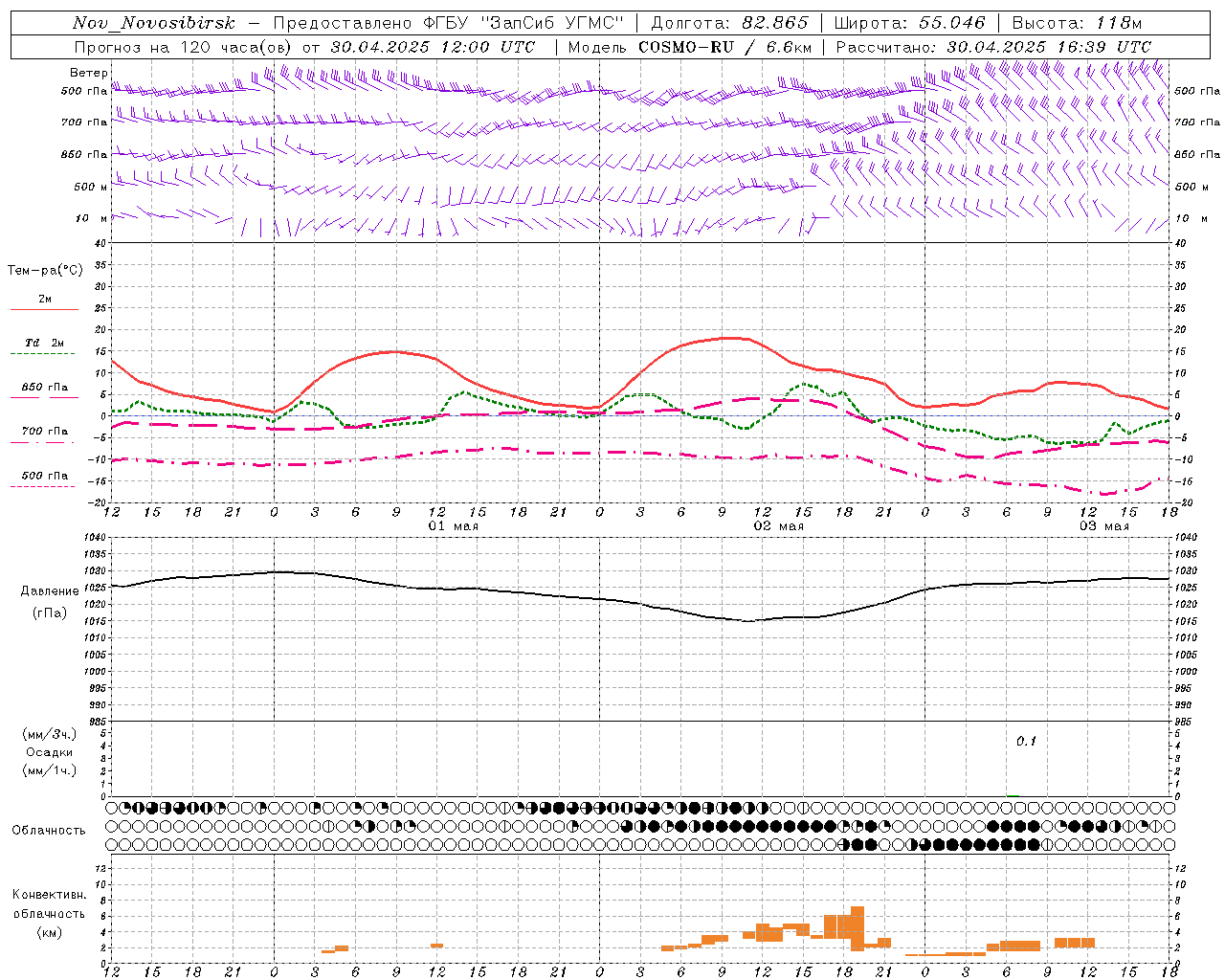Click the 'Облачность' cloud cover row label
This screenshot has width=1225, height=980.
click(x=48, y=831)
